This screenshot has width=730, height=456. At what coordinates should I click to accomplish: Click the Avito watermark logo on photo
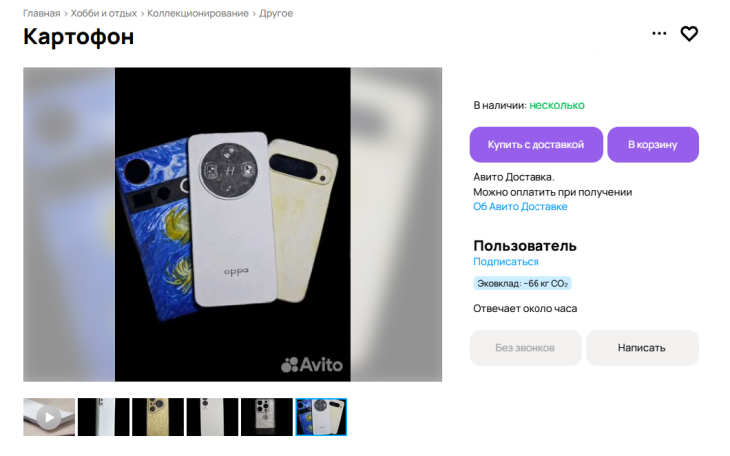(x=312, y=364)
